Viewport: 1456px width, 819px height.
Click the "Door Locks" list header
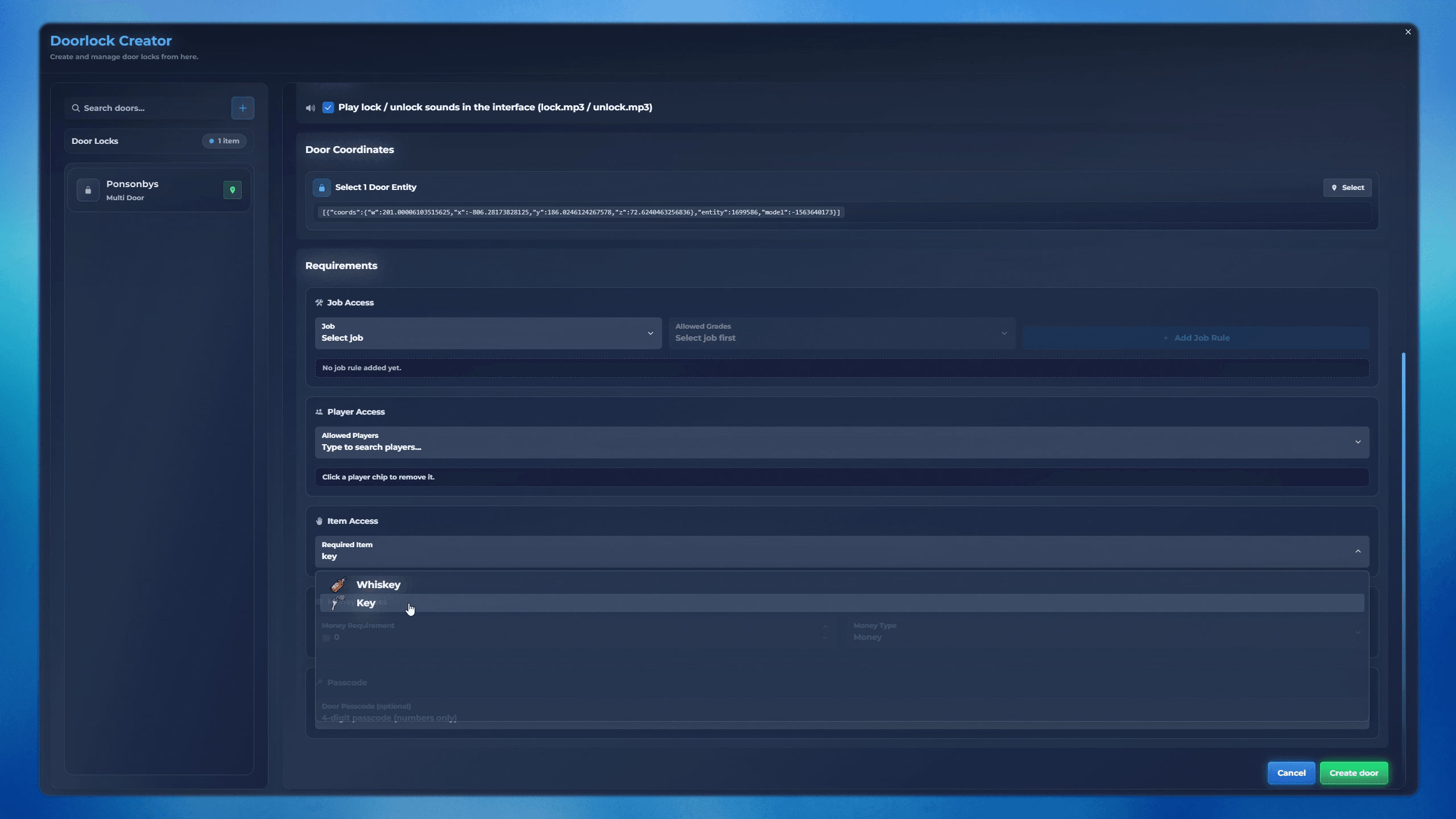159,141
